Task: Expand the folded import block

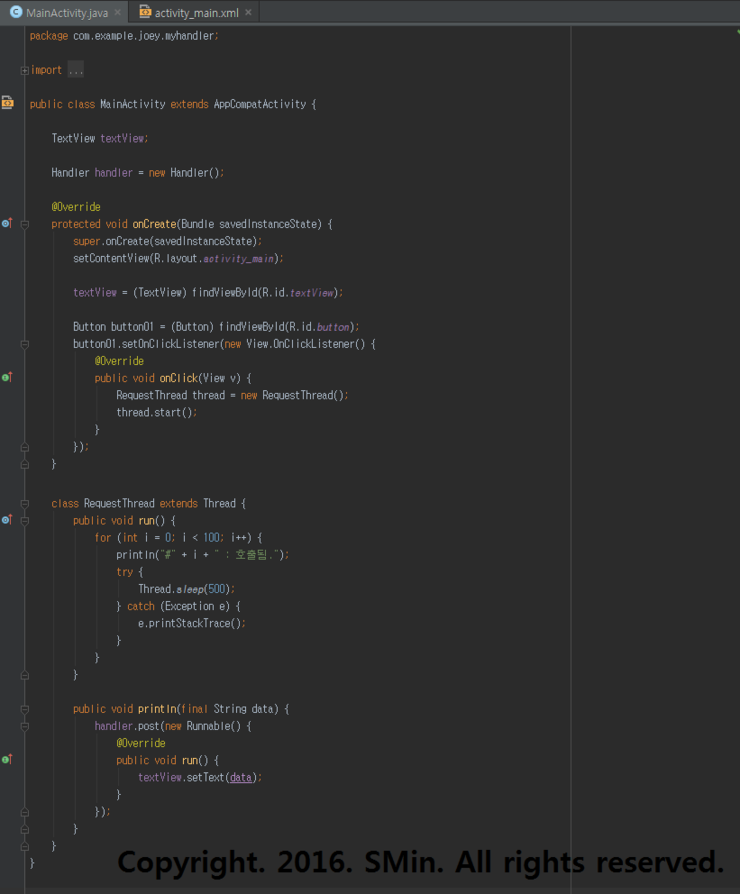Action: point(25,70)
